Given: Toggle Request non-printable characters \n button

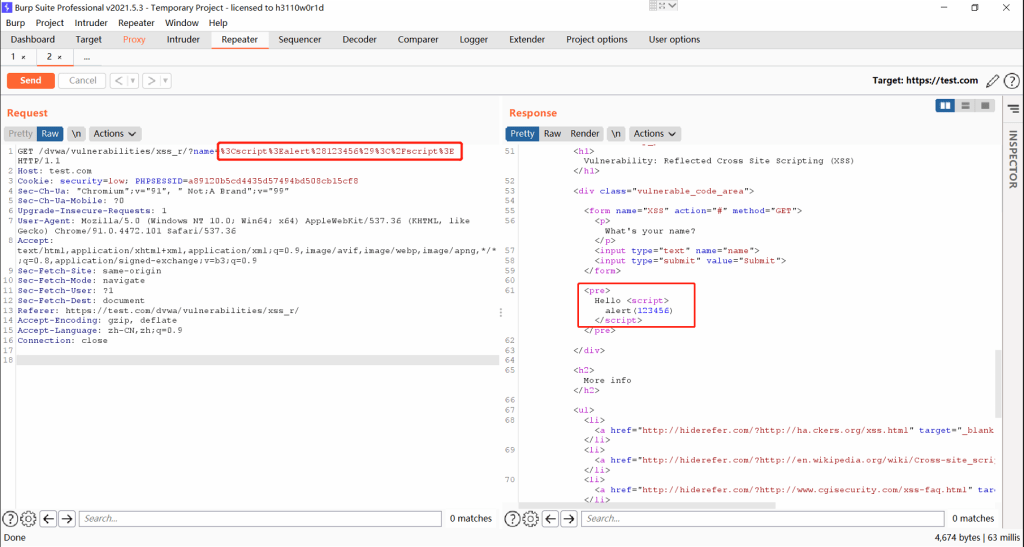Looking at the screenshot, I should tap(77, 134).
